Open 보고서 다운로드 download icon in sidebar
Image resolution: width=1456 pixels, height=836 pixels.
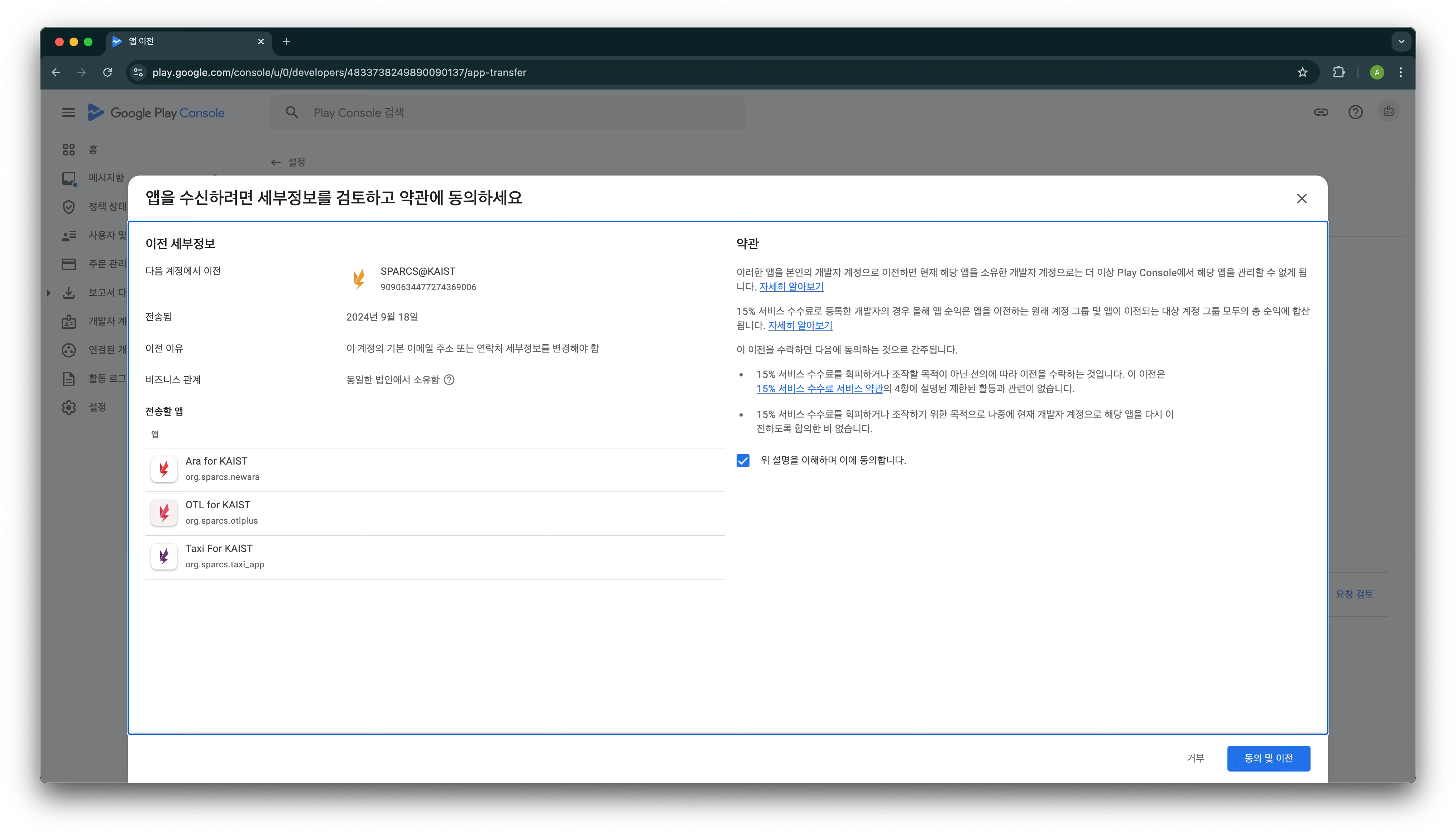coord(69,293)
